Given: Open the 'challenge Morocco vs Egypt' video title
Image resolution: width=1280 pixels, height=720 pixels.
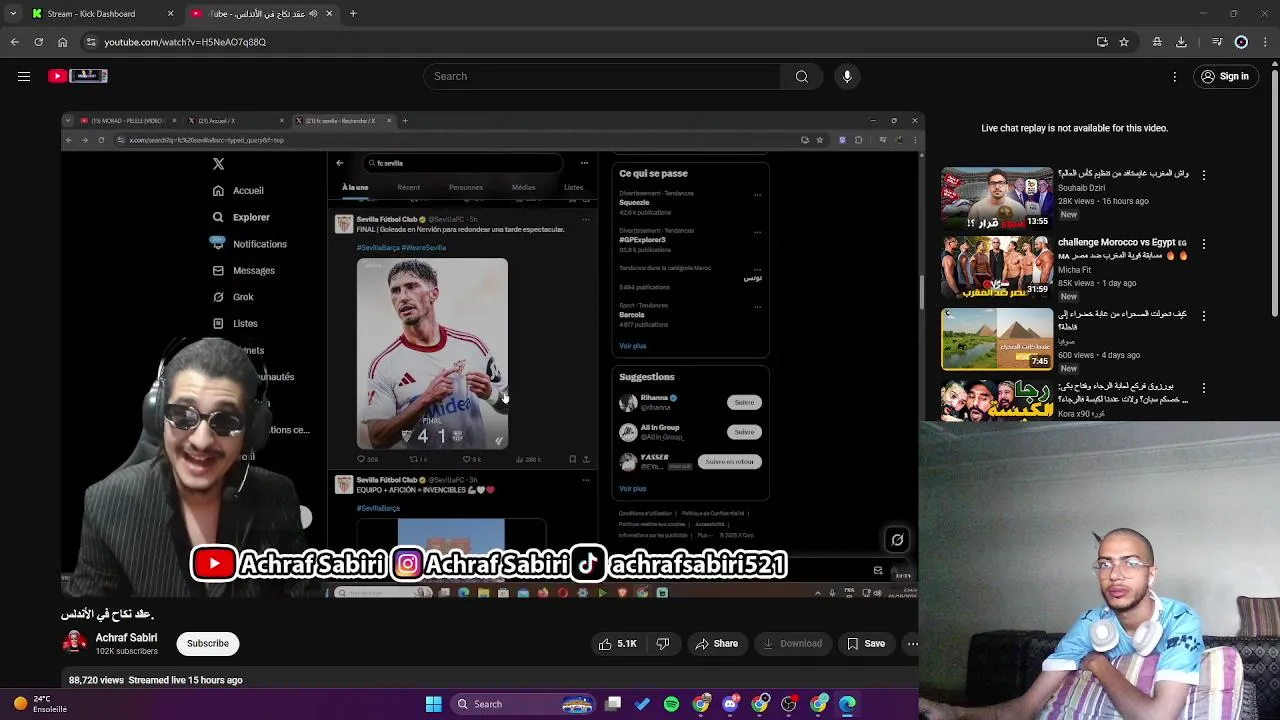Looking at the screenshot, I should tap(1123, 248).
